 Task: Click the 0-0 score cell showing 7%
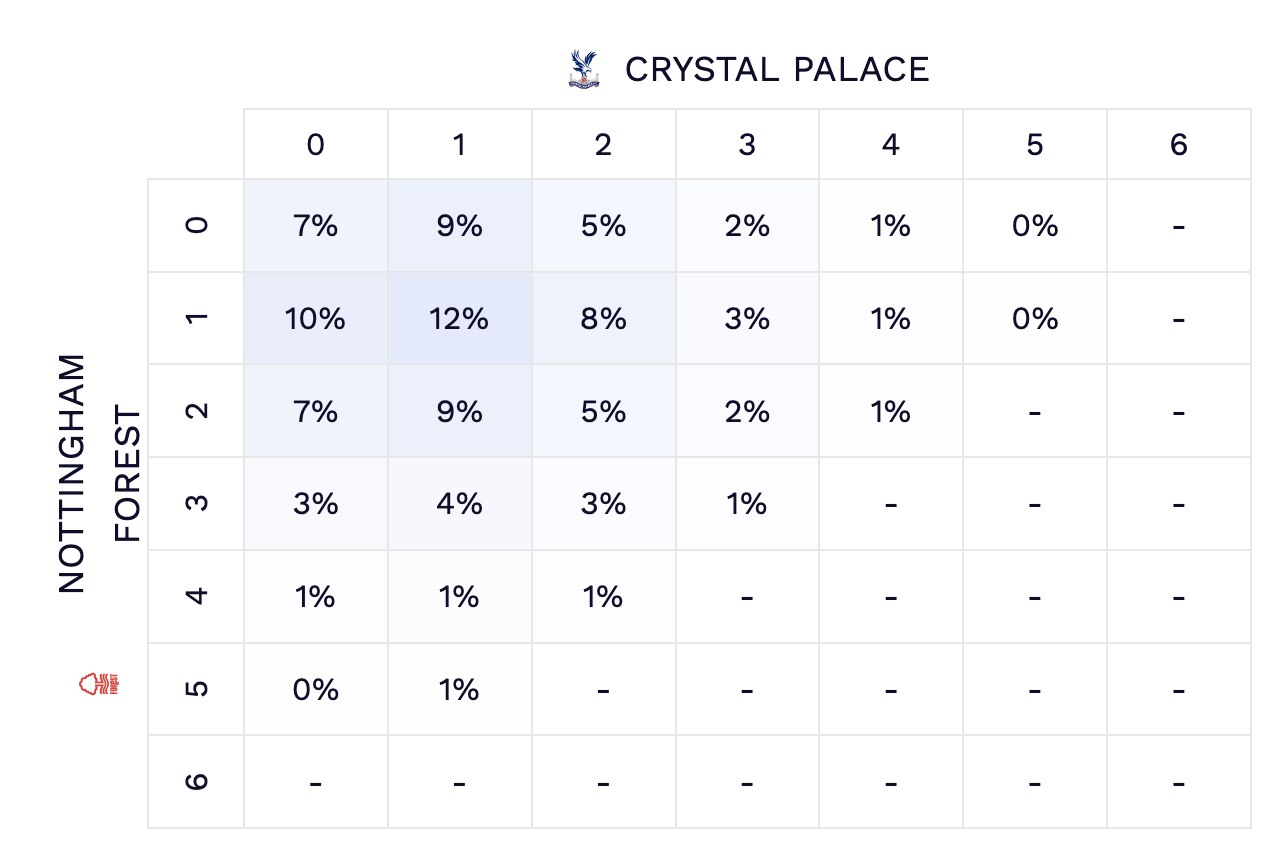pos(315,226)
